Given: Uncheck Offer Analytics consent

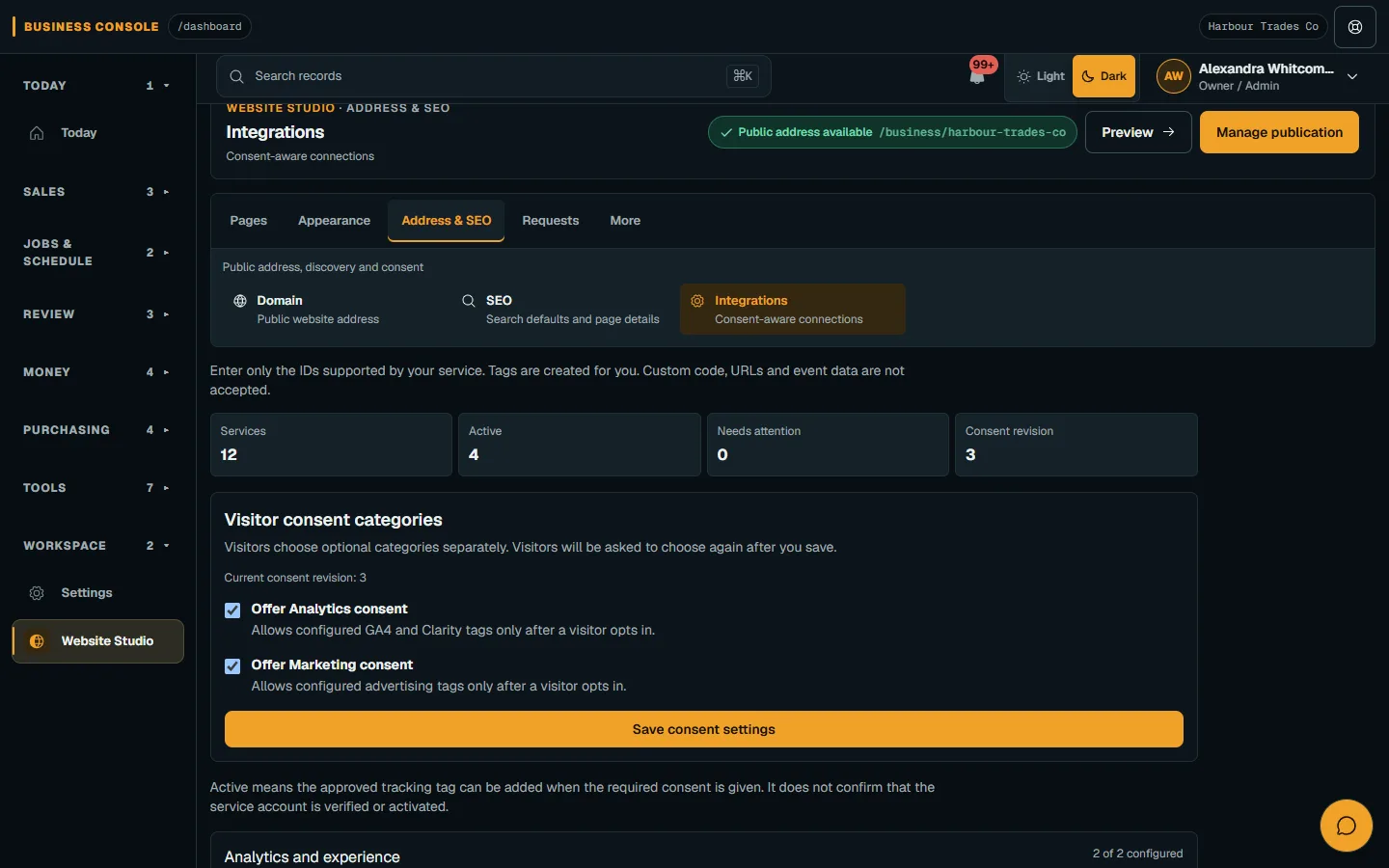Looking at the screenshot, I should 232,610.
